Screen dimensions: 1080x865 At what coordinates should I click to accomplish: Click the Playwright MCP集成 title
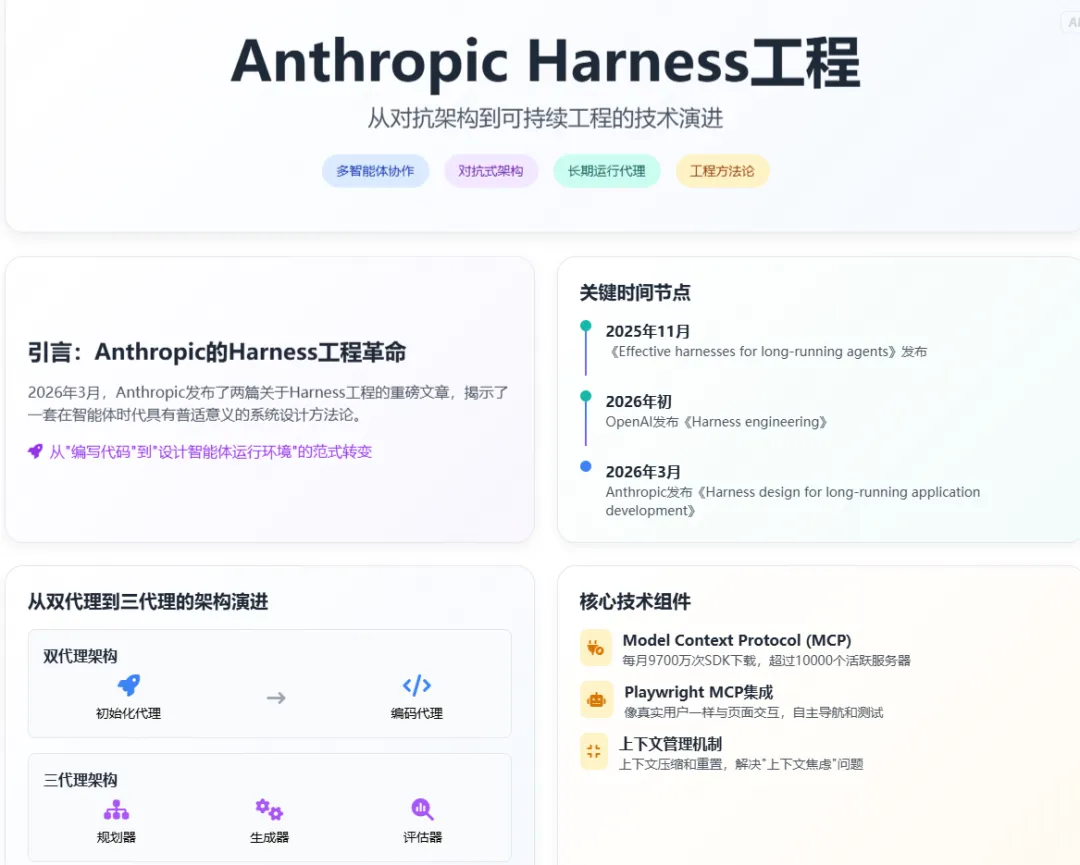point(698,692)
